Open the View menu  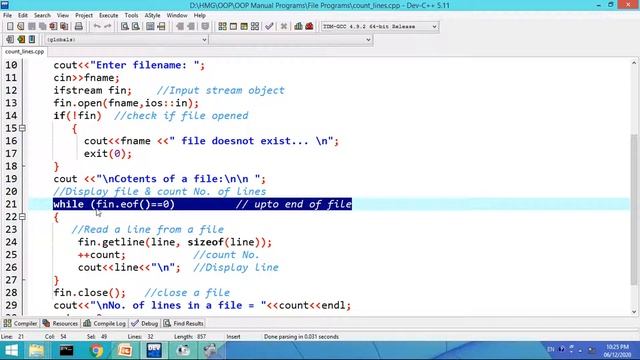coord(62,15)
